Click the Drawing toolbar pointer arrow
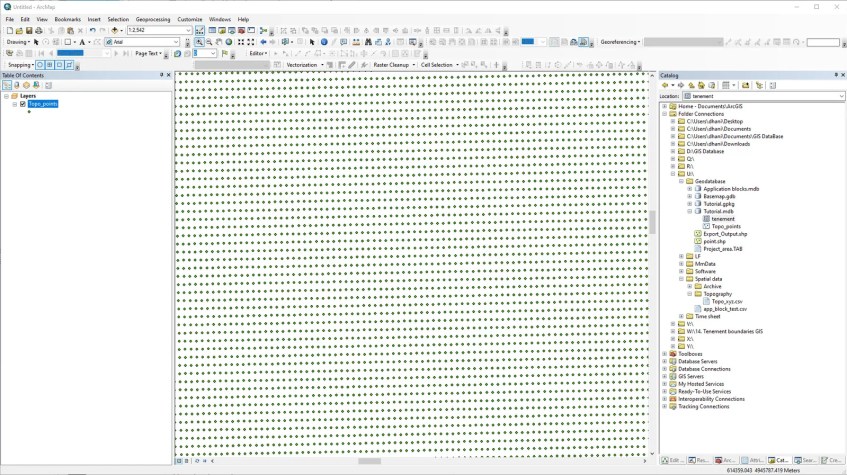This screenshot has width=847, height=475. [36, 42]
